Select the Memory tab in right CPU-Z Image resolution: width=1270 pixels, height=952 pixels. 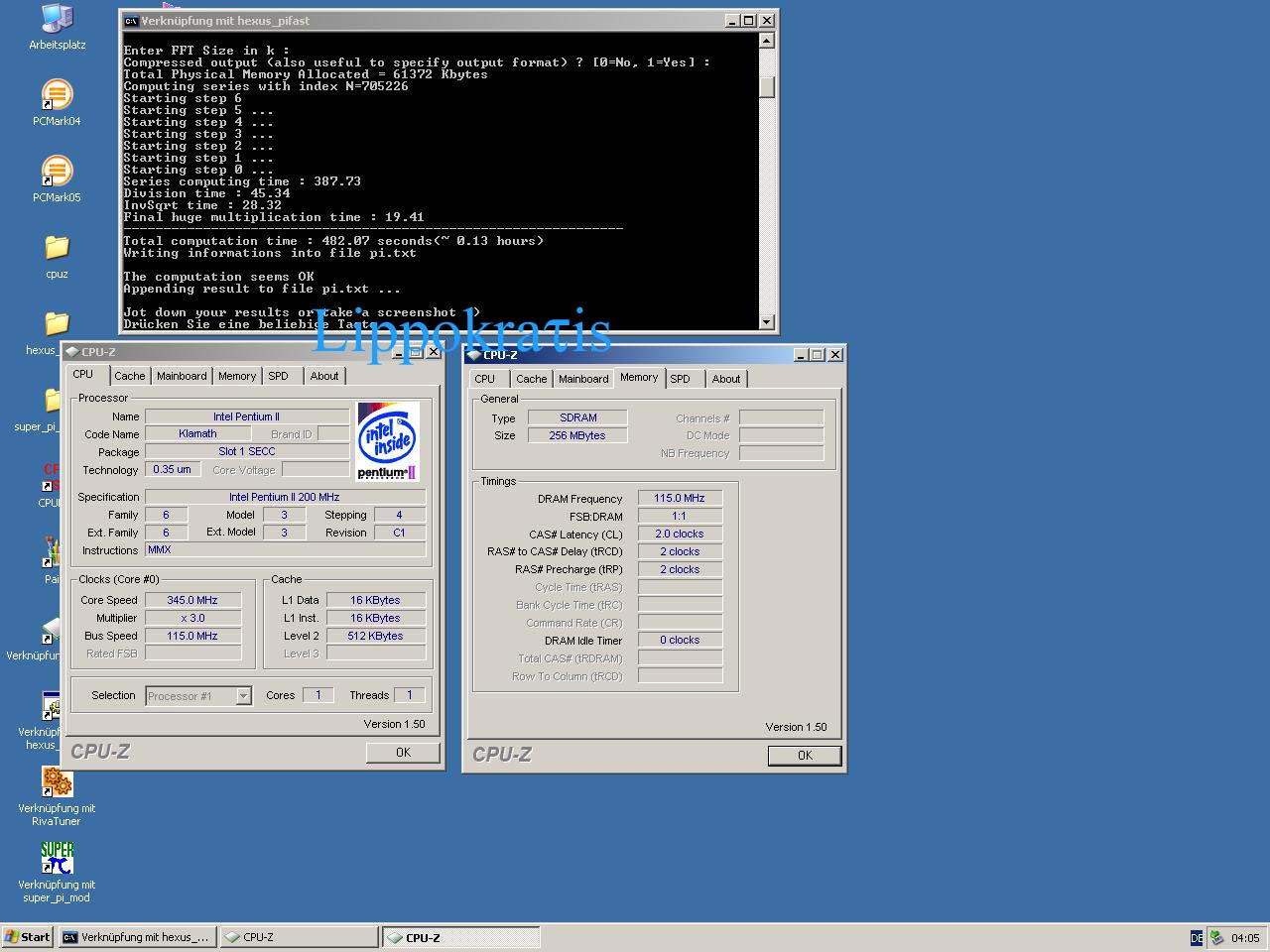coord(639,377)
